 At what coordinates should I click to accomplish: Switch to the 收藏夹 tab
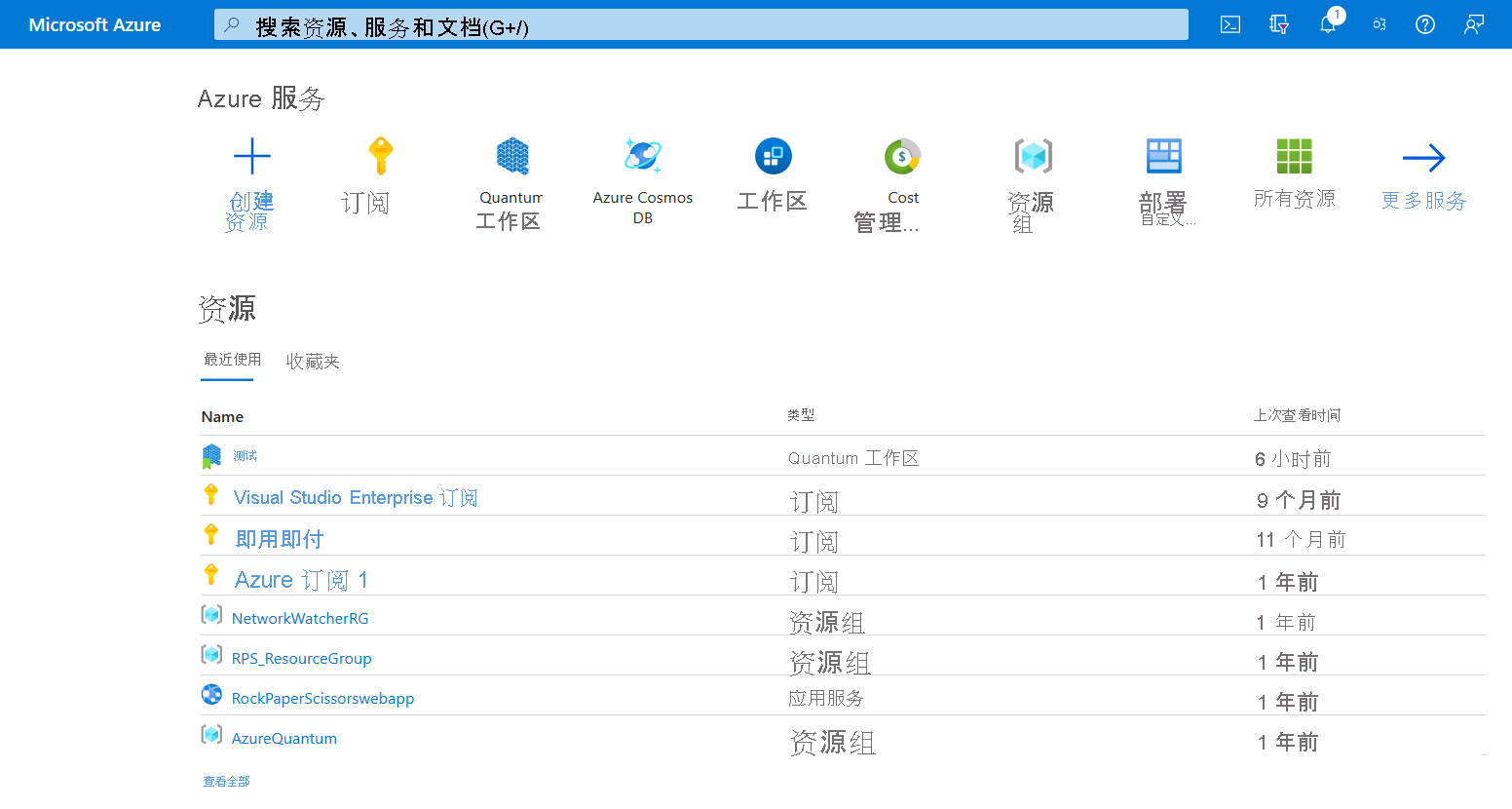point(313,362)
